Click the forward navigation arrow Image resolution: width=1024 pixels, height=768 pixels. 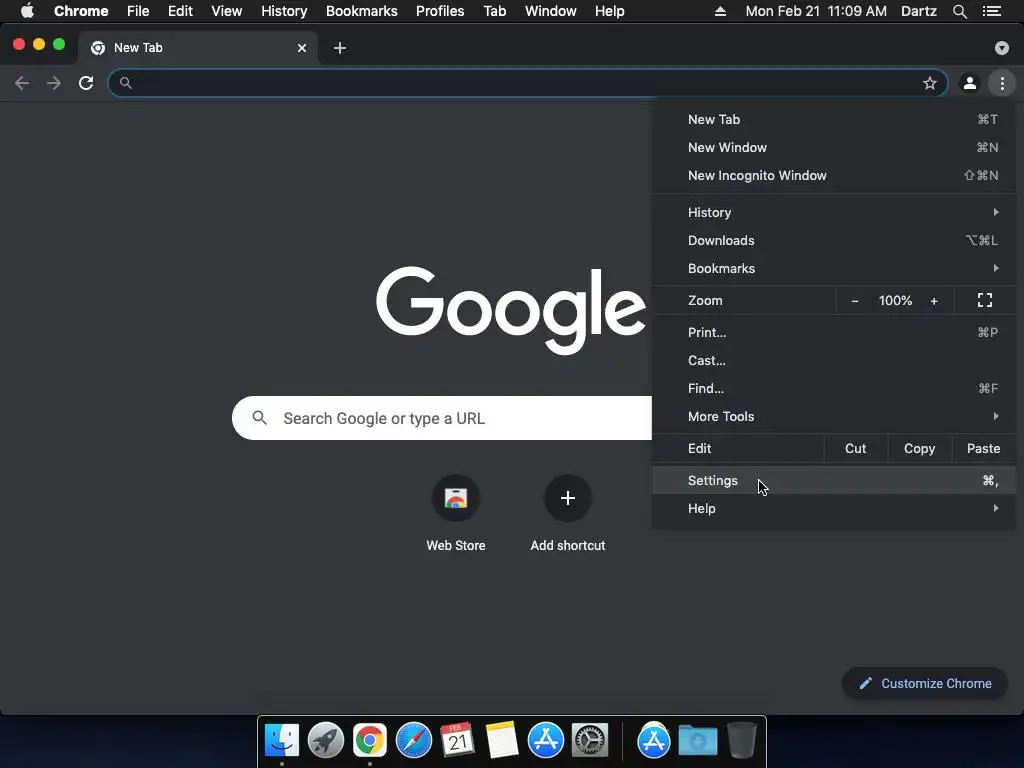point(54,83)
